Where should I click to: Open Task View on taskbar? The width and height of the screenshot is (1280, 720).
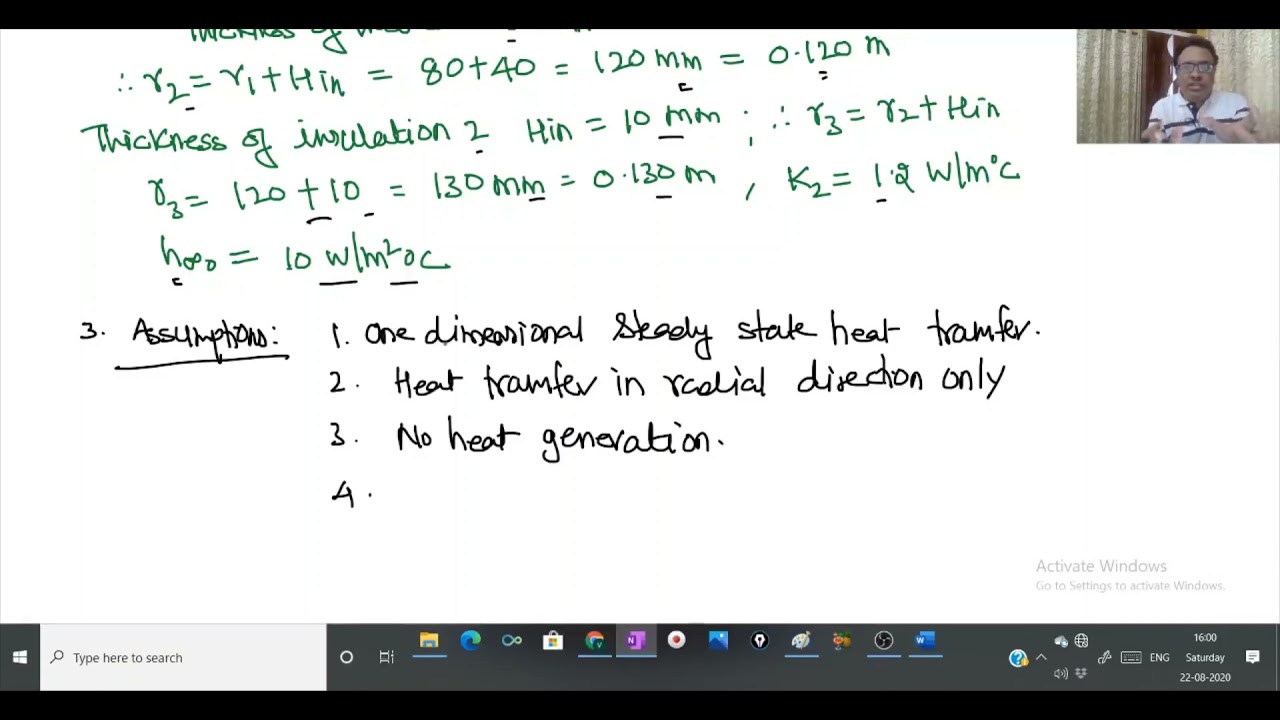(x=387, y=657)
